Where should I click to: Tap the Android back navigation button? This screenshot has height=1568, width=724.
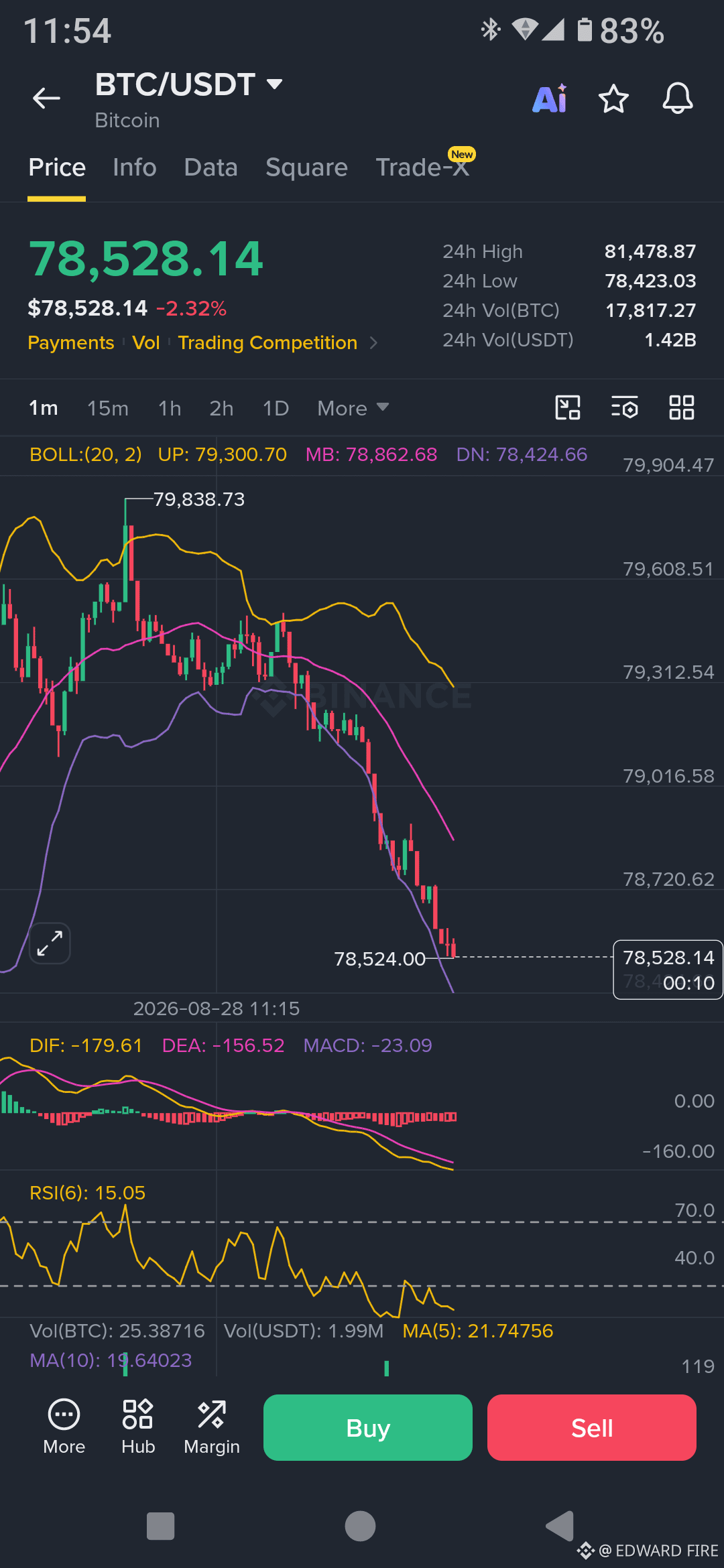560,1526
